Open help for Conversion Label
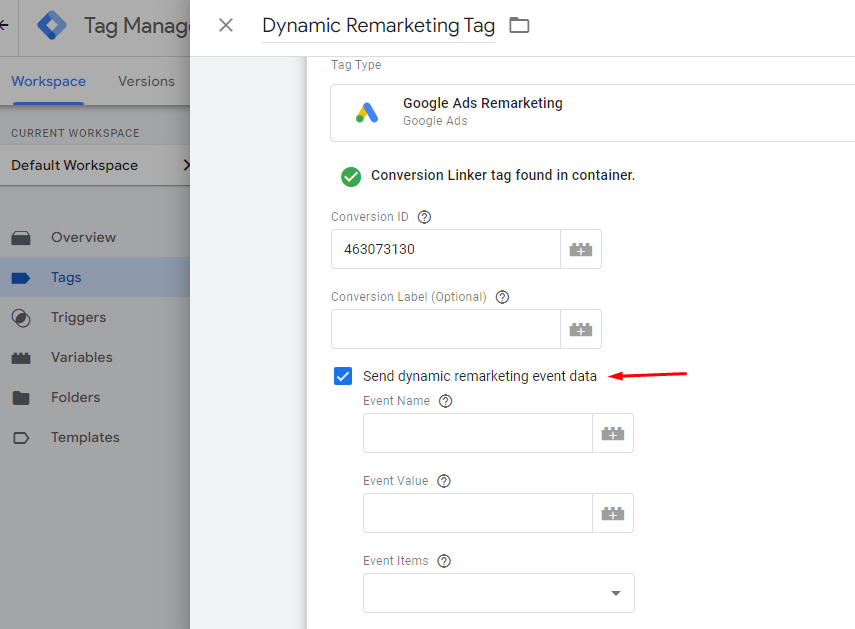This screenshot has height=629, width=855. click(x=502, y=297)
